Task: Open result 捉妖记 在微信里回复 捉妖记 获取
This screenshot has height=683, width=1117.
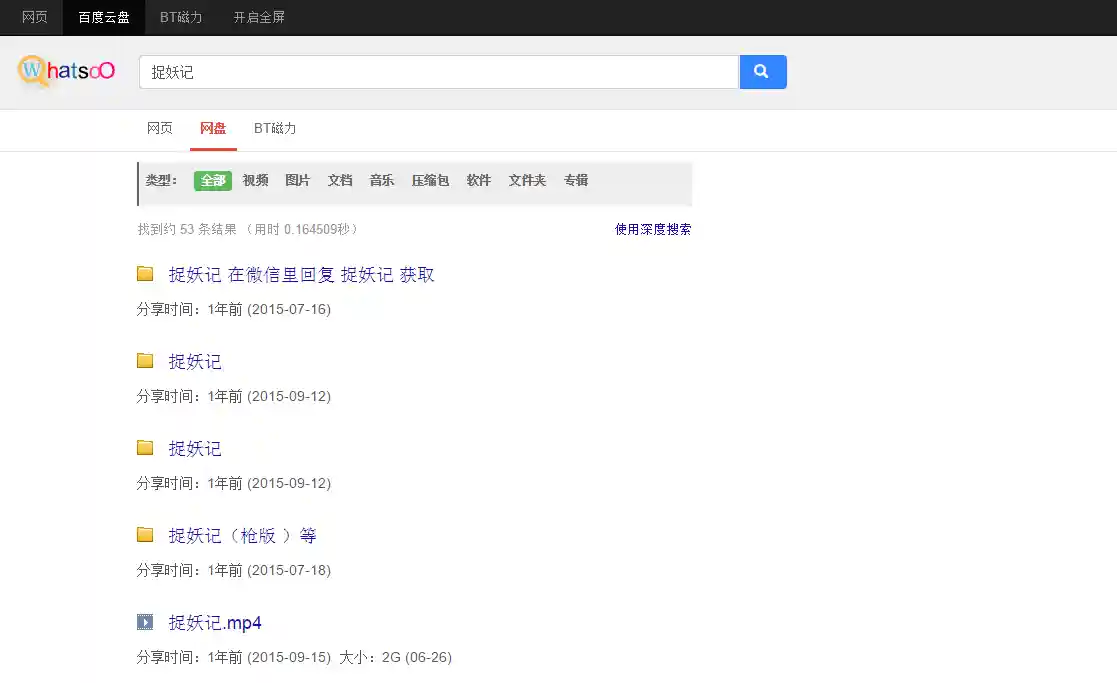Action: tap(301, 275)
